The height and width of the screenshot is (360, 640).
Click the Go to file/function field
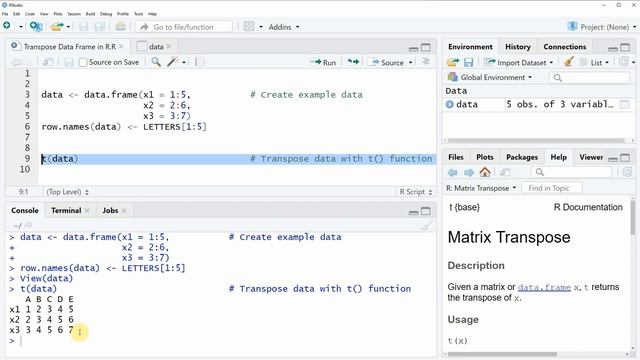tap(184, 27)
